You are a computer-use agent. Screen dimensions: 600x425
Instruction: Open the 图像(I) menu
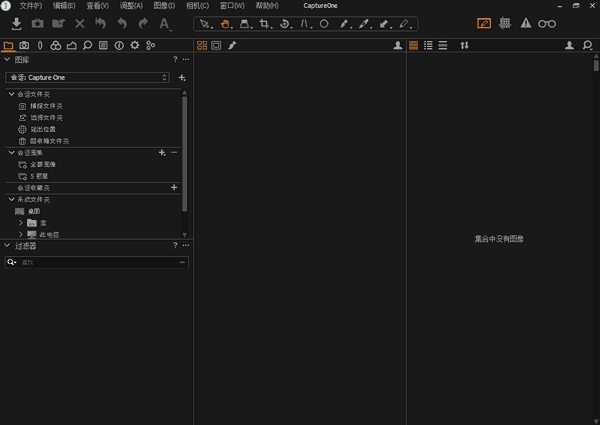(164, 6)
